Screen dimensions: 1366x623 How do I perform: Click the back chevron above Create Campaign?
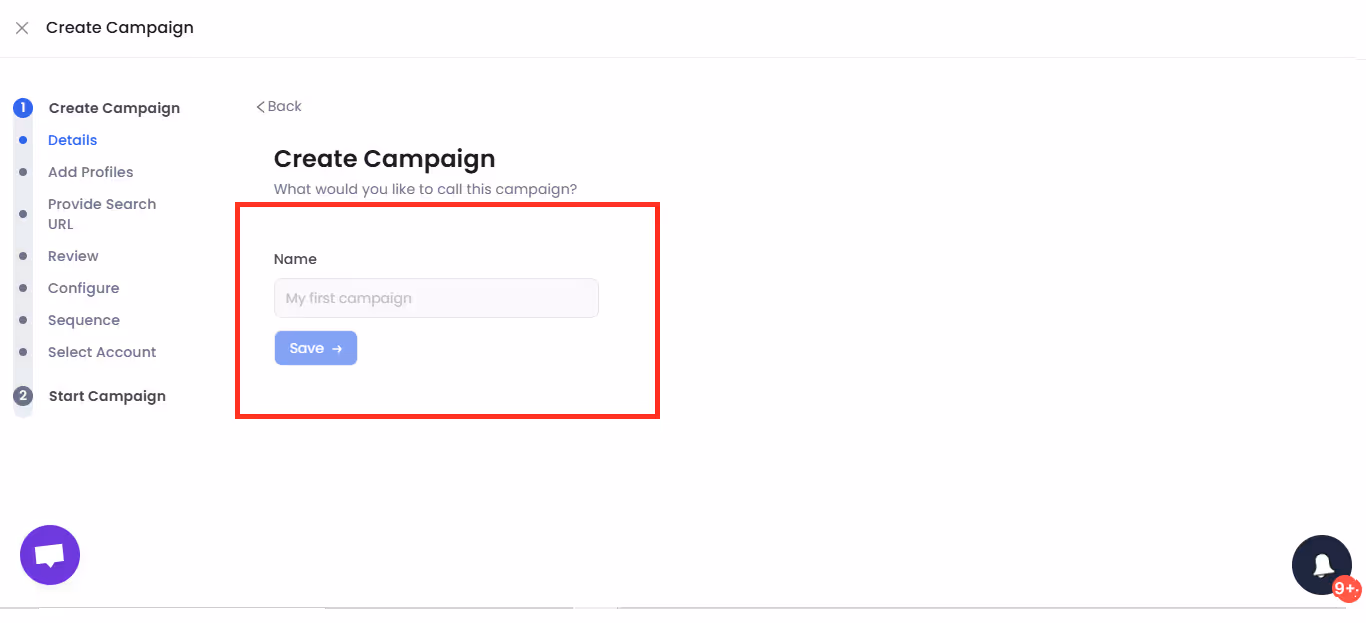[262, 106]
